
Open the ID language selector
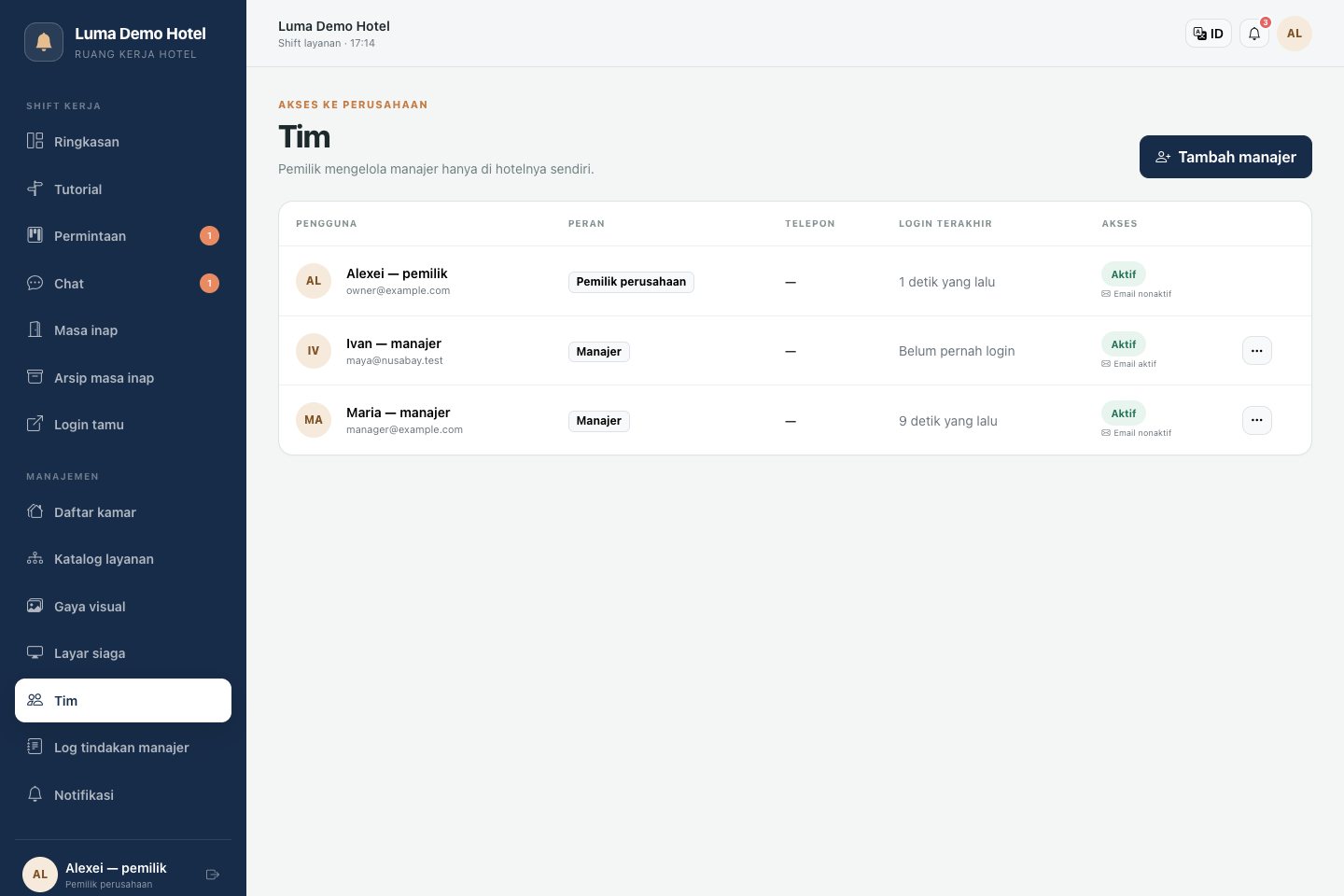point(1209,34)
